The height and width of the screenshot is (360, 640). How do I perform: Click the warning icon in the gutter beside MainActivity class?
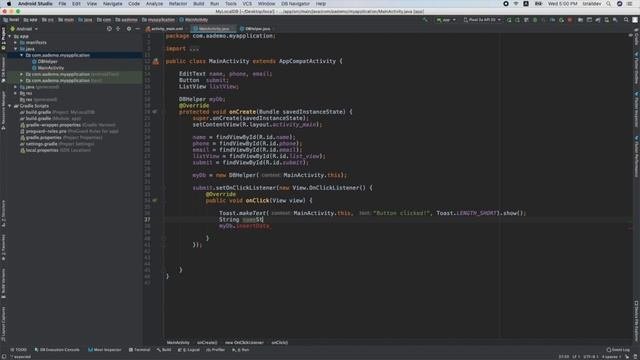(156, 62)
